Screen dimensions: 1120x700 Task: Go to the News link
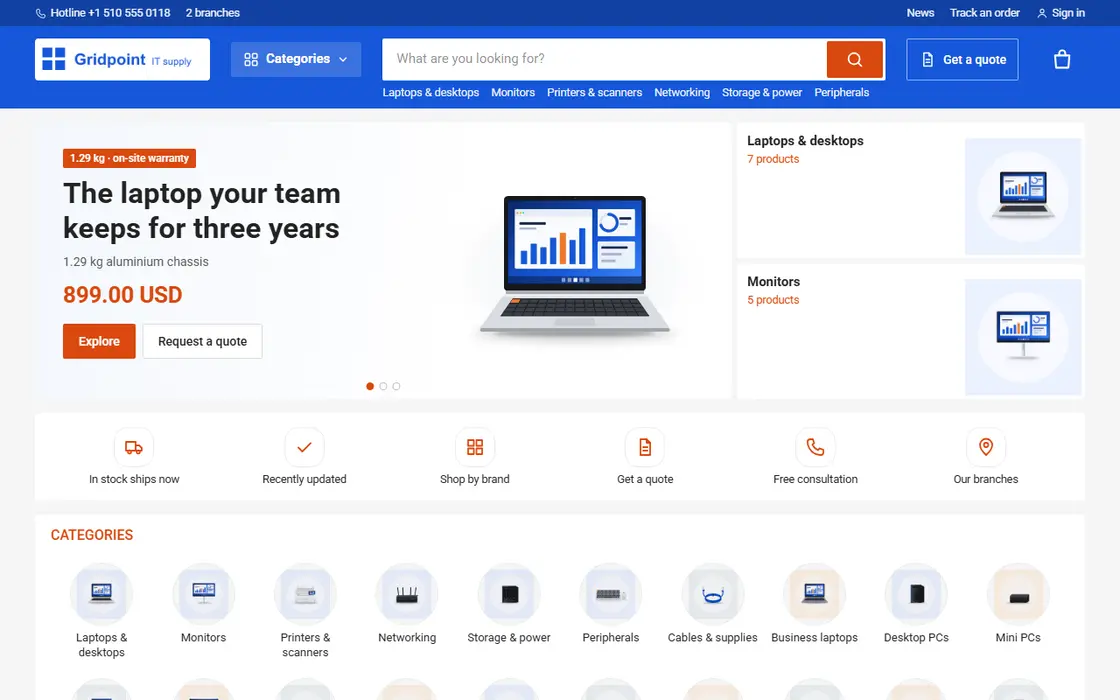pyautogui.click(x=920, y=13)
